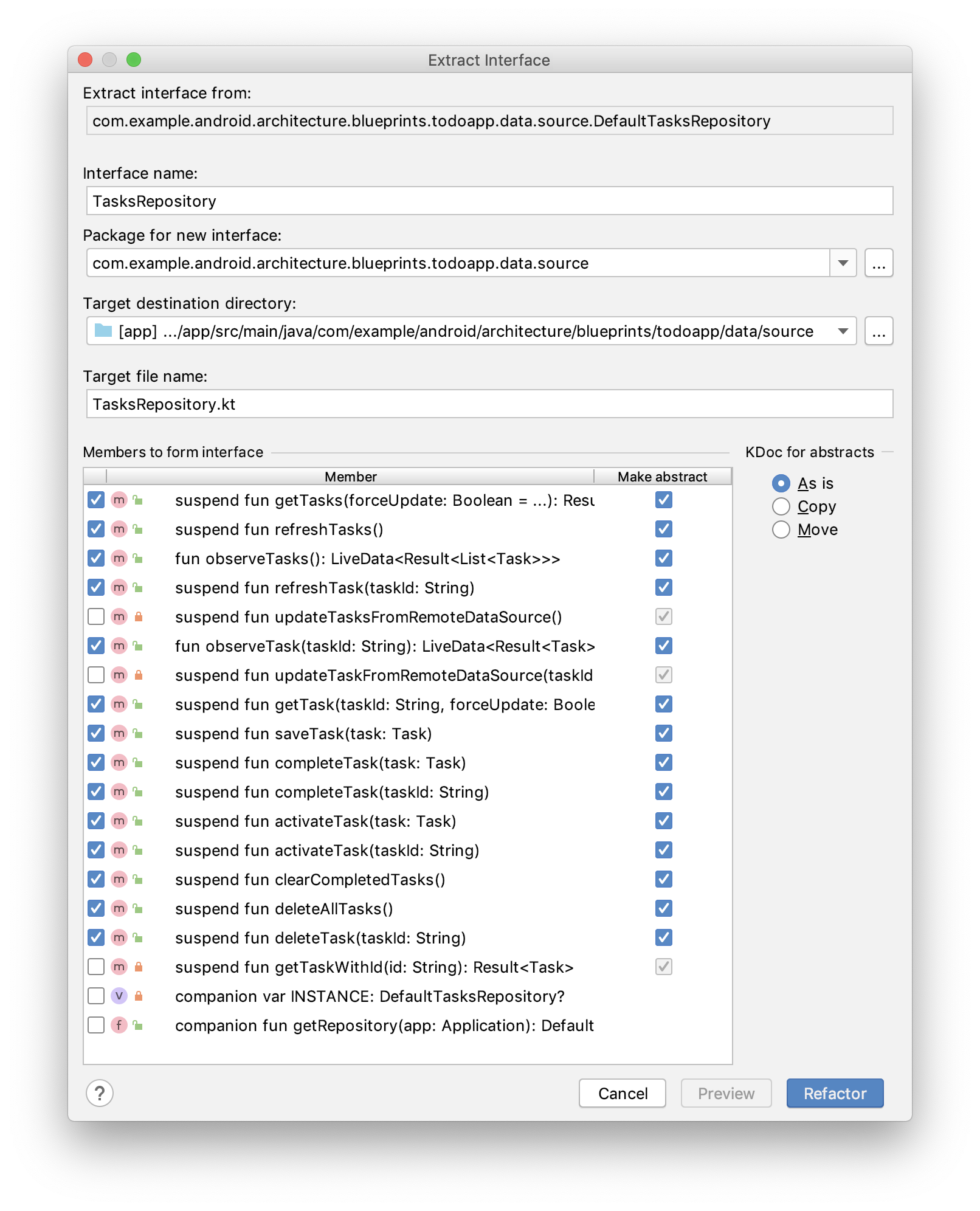Choose the Move KDoc radio option
Viewport: 980px width, 1211px height.
(781, 530)
